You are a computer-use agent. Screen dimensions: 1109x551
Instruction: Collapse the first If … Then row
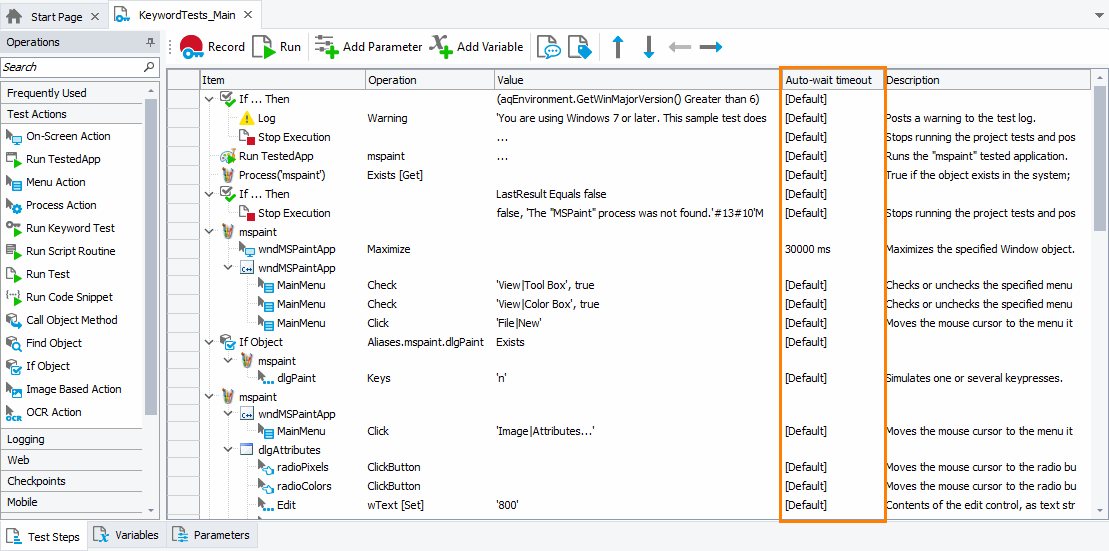209,99
